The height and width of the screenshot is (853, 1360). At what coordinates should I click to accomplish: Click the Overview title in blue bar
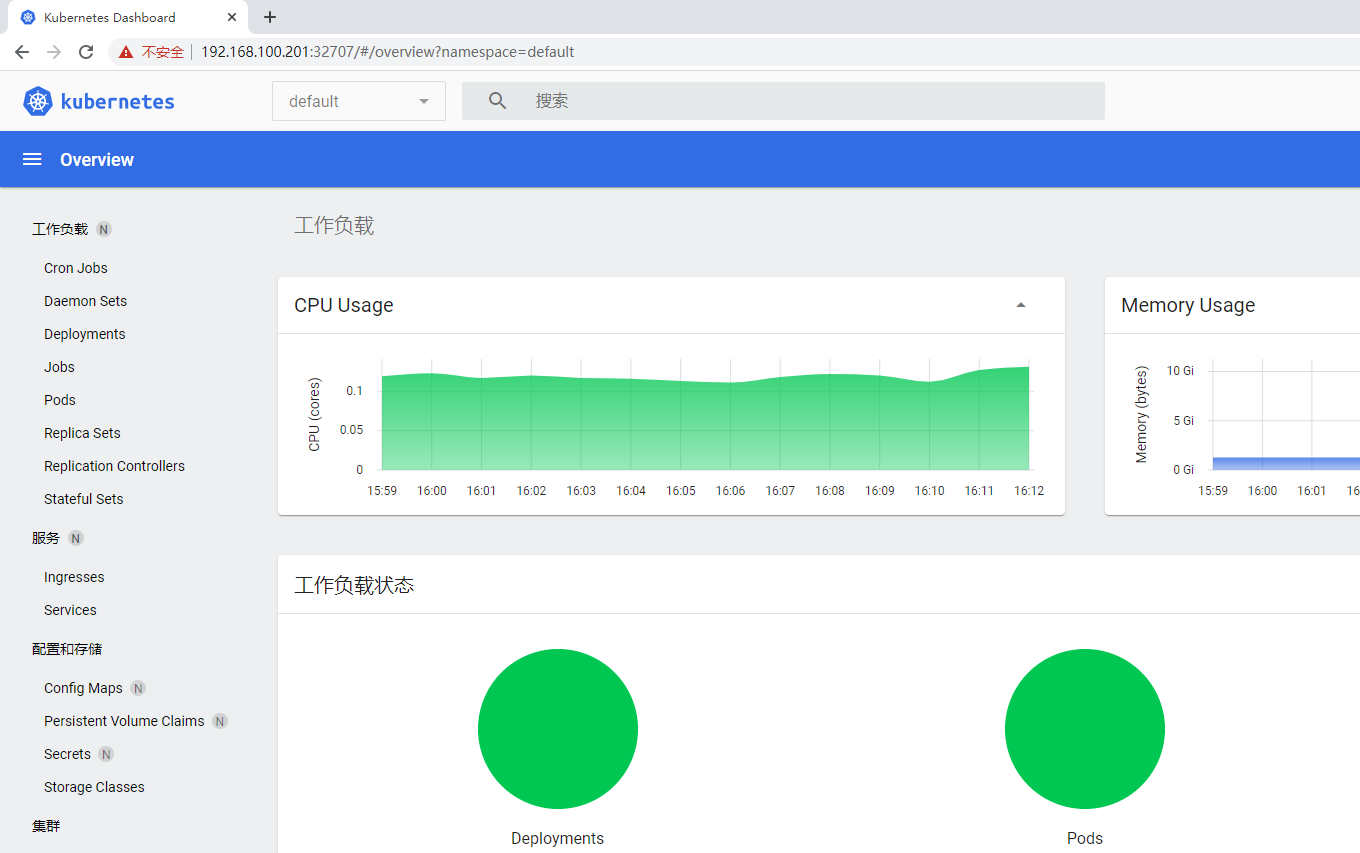tap(97, 160)
